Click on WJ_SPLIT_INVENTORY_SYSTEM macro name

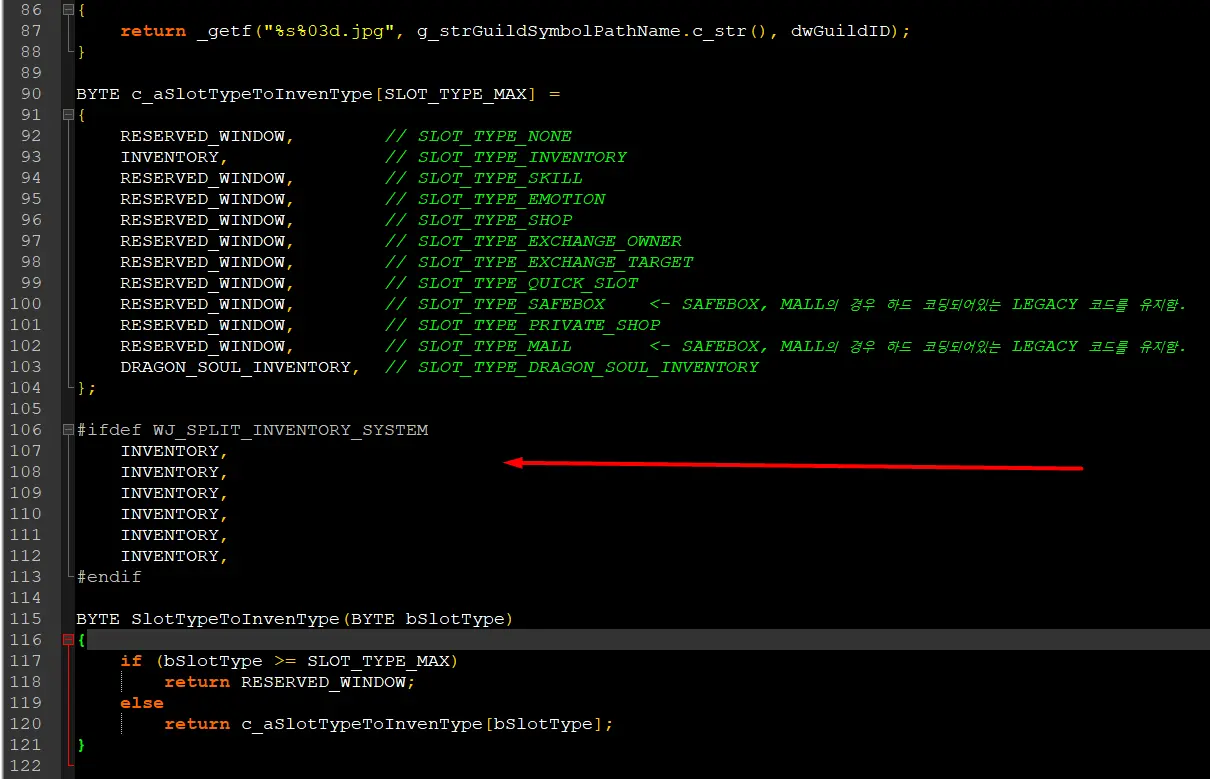tap(290, 430)
